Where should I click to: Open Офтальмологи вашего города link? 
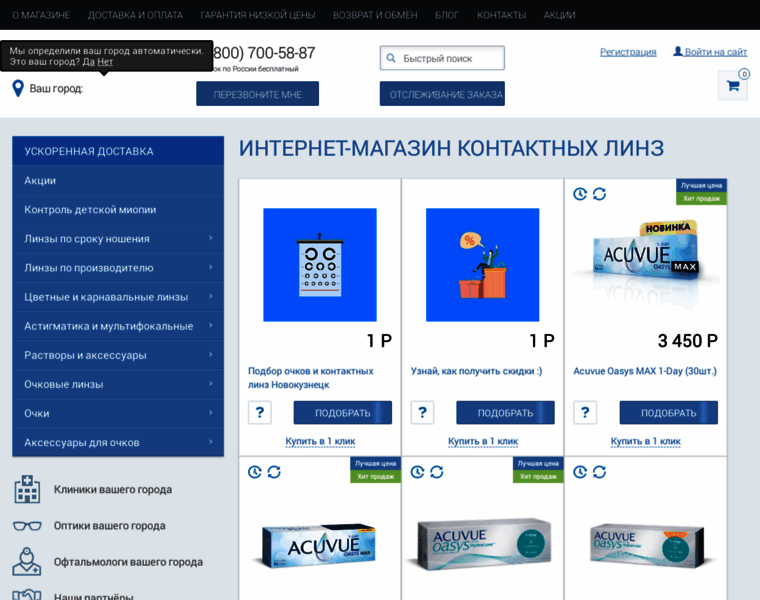128,562
